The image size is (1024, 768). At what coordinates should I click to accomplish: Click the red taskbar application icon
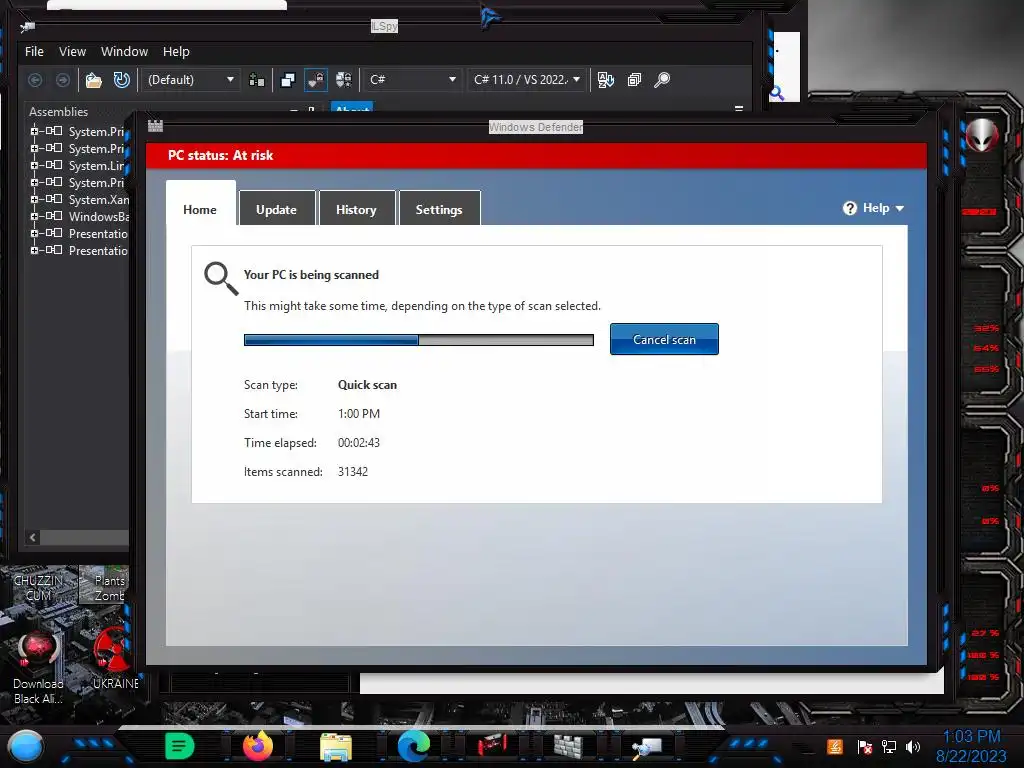coord(492,745)
